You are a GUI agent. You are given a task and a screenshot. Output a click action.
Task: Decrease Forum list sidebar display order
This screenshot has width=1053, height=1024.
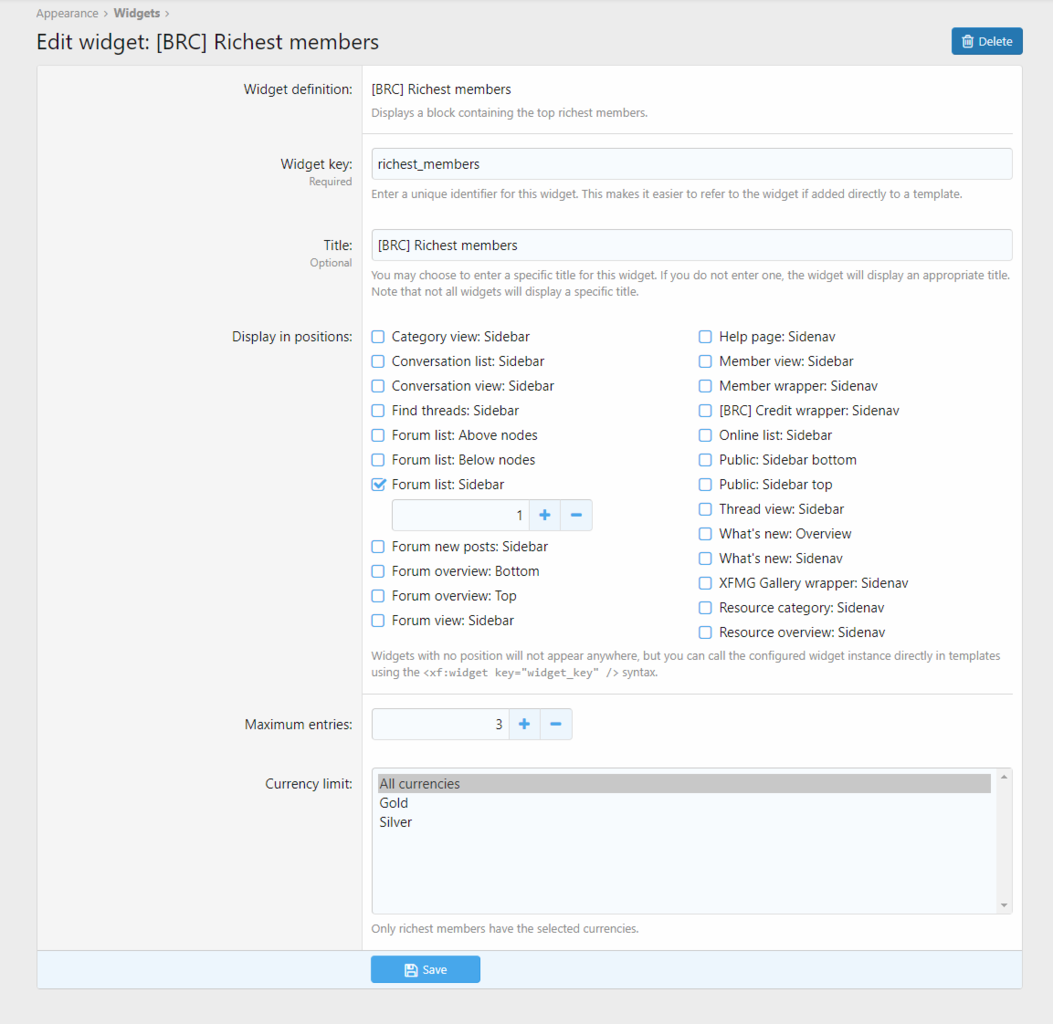point(576,515)
